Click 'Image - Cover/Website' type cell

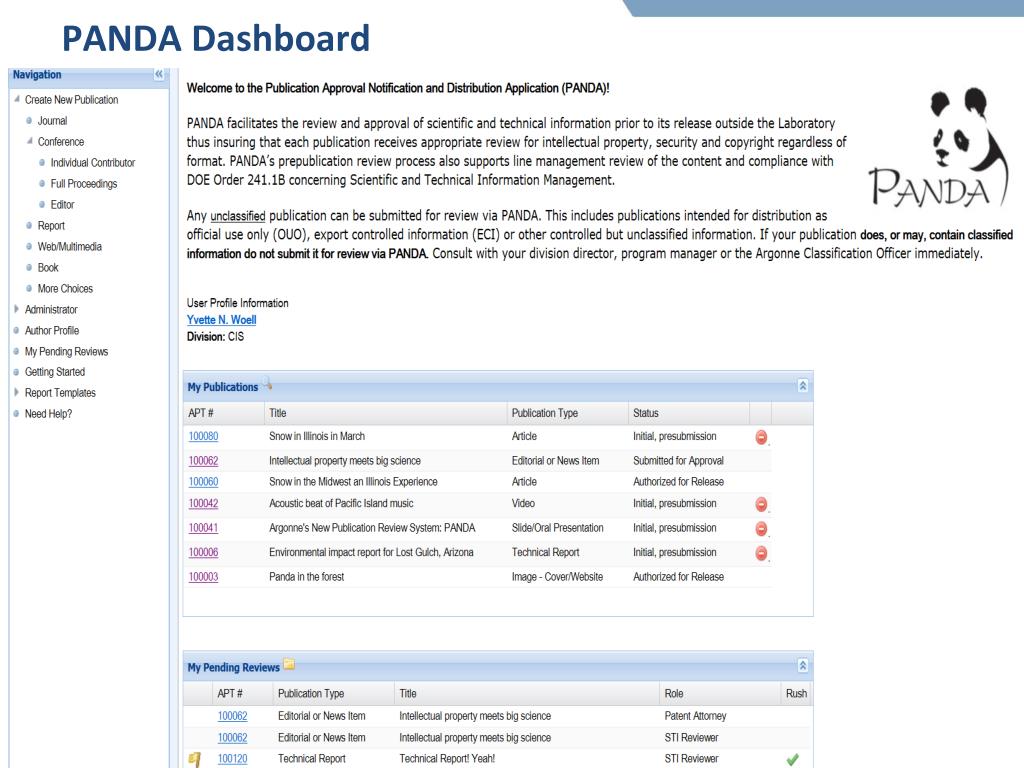[557, 577]
